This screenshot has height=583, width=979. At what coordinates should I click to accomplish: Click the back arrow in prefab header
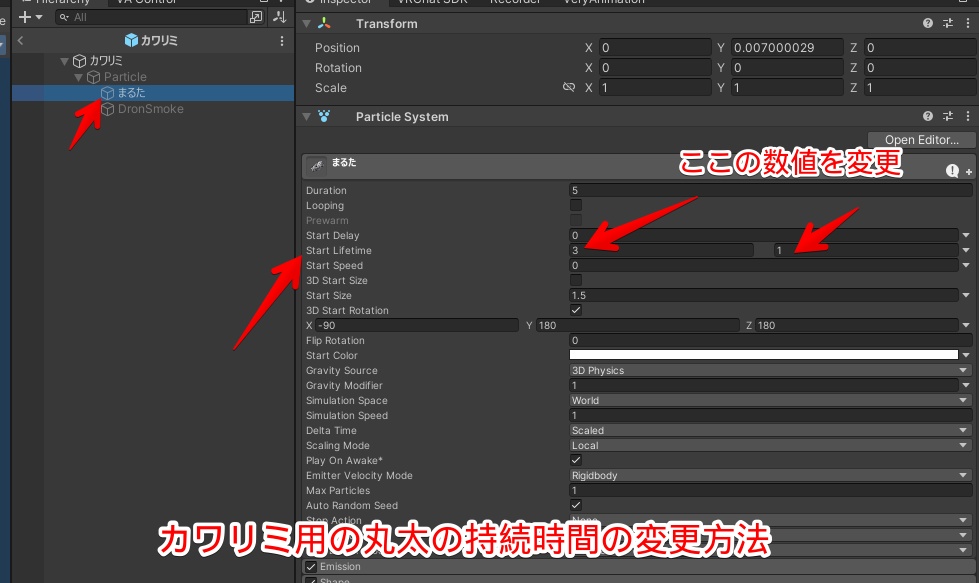point(19,40)
